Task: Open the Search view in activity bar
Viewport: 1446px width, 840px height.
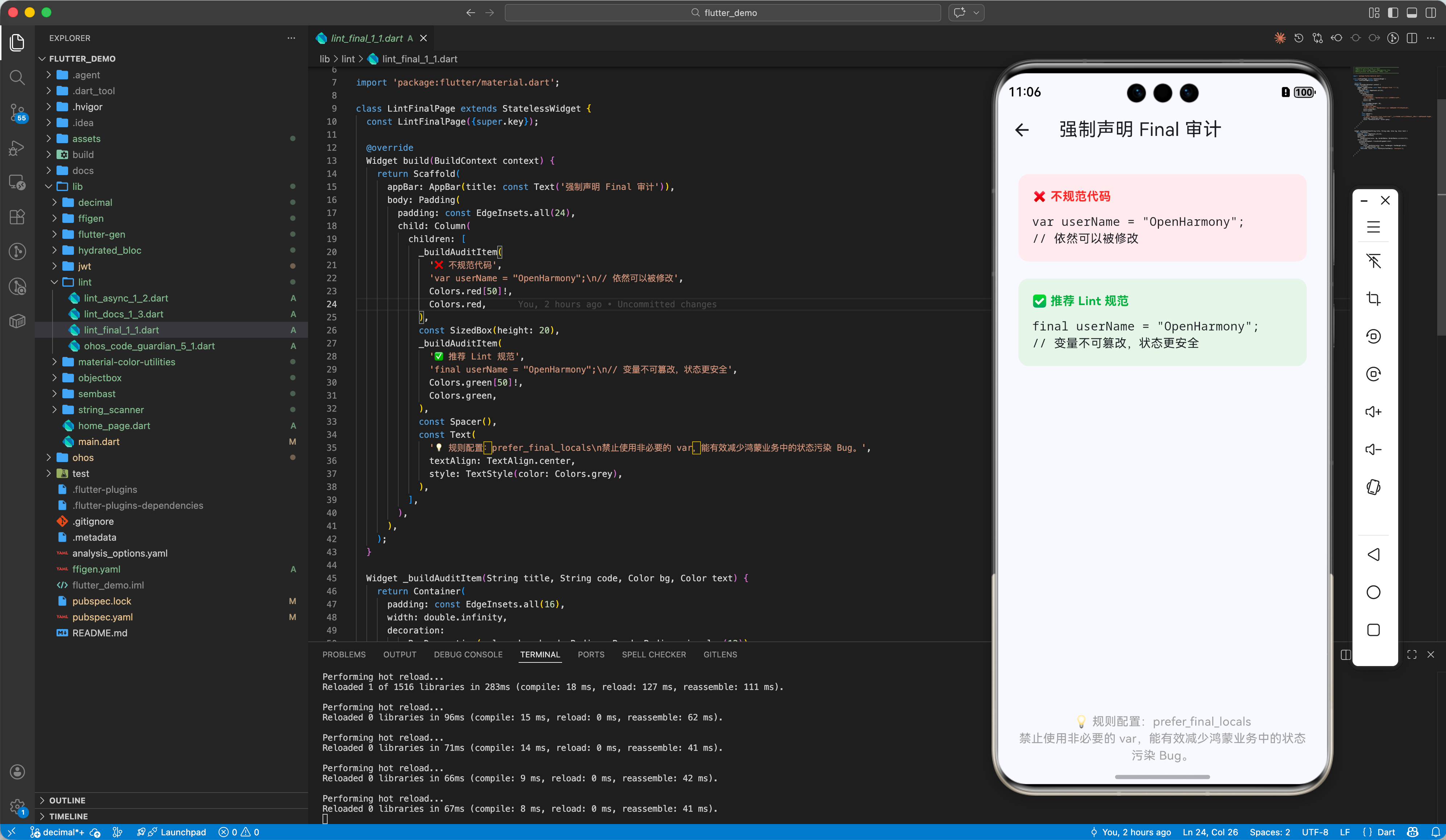Action: (17, 78)
